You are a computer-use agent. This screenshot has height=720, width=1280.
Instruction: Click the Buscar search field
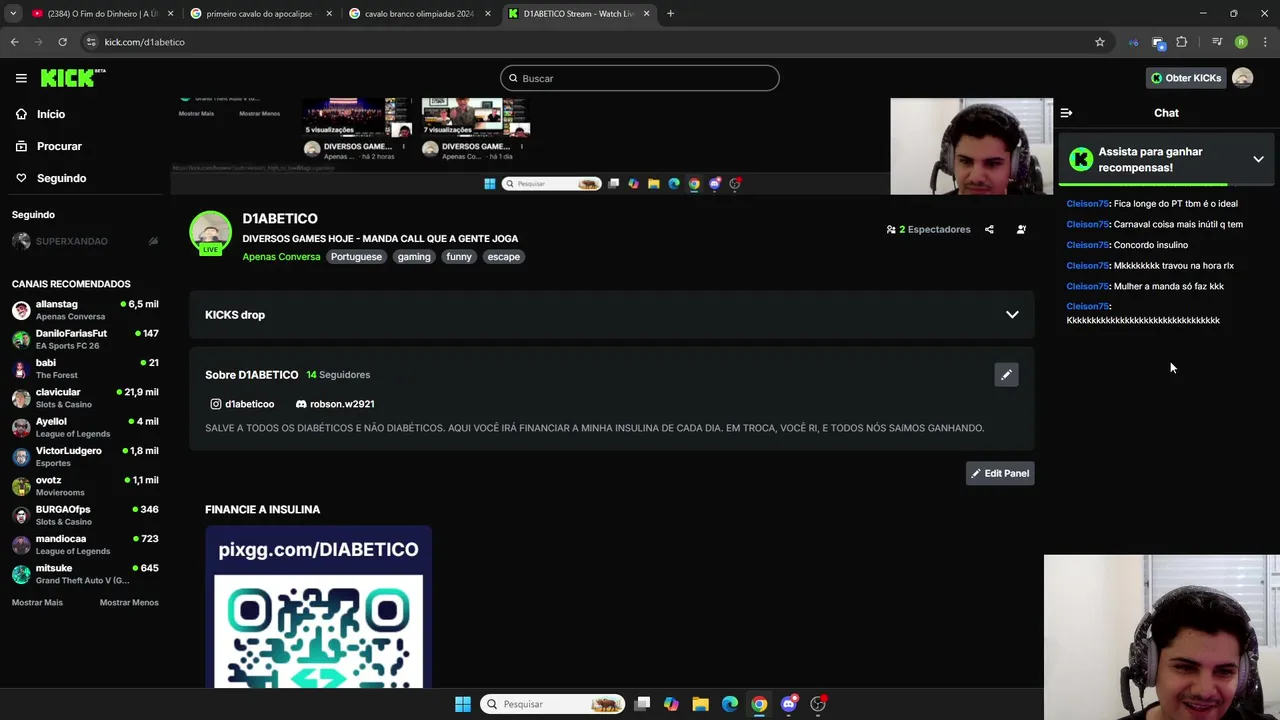click(x=640, y=78)
